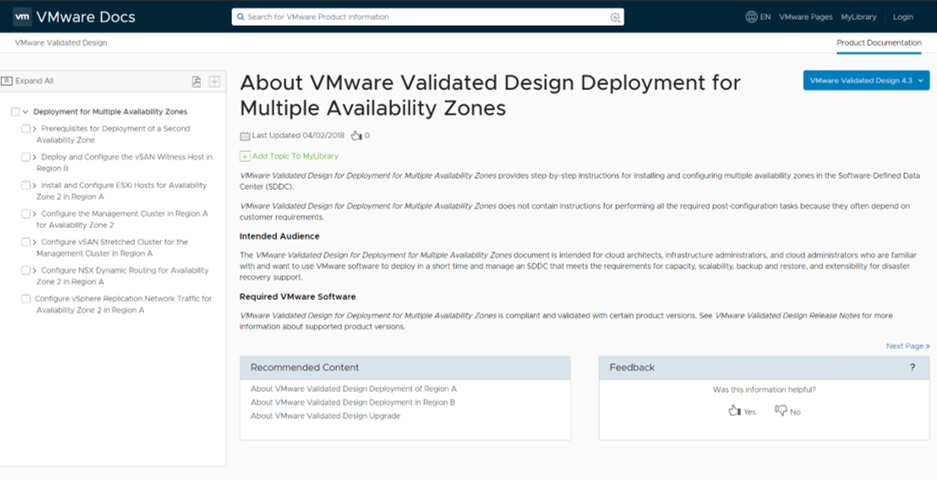This screenshot has width=937, height=480.
Task: Click No feedback text
Action: [x=795, y=412]
